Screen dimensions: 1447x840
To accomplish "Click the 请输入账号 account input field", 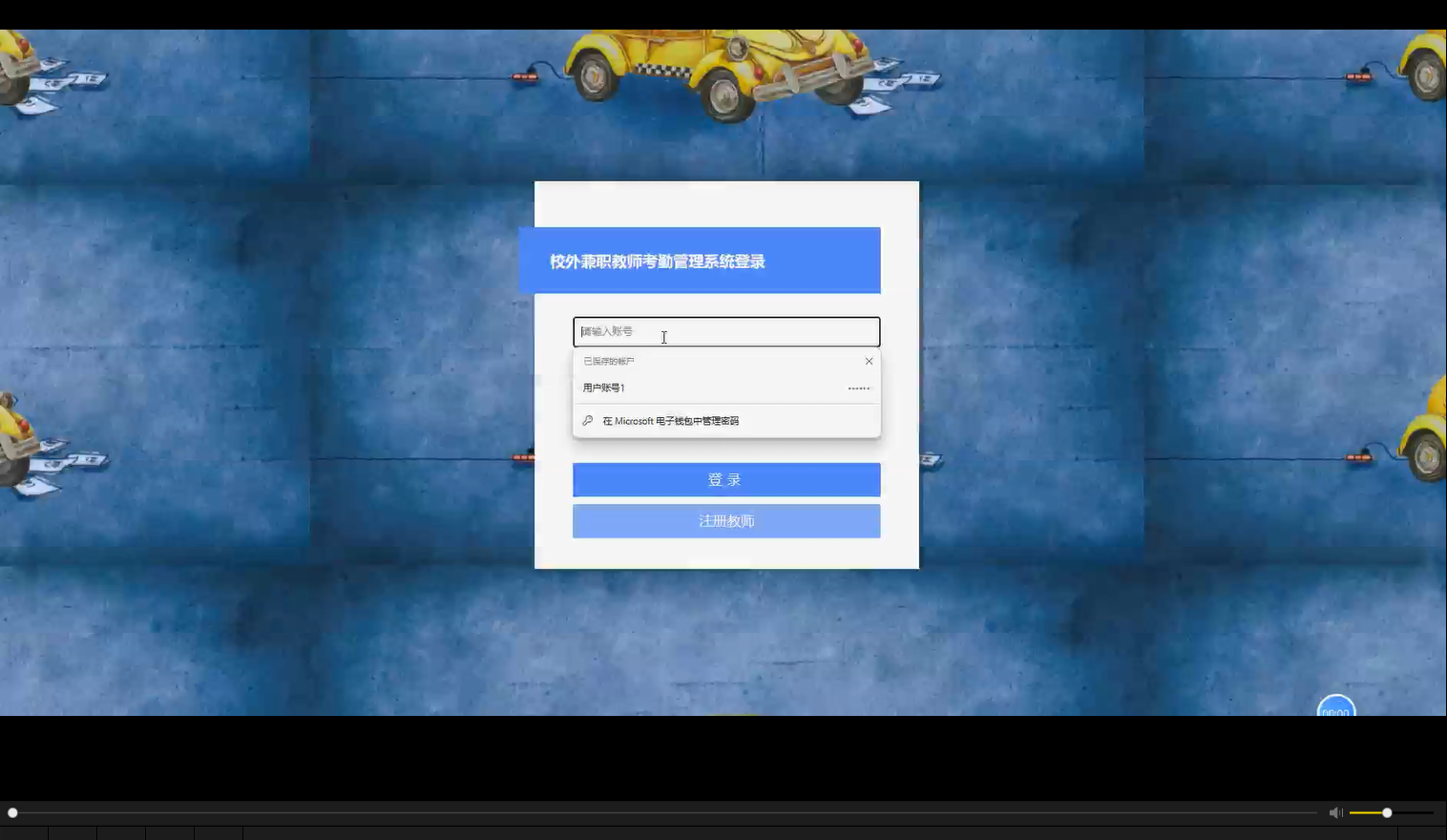I will [726, 332].
